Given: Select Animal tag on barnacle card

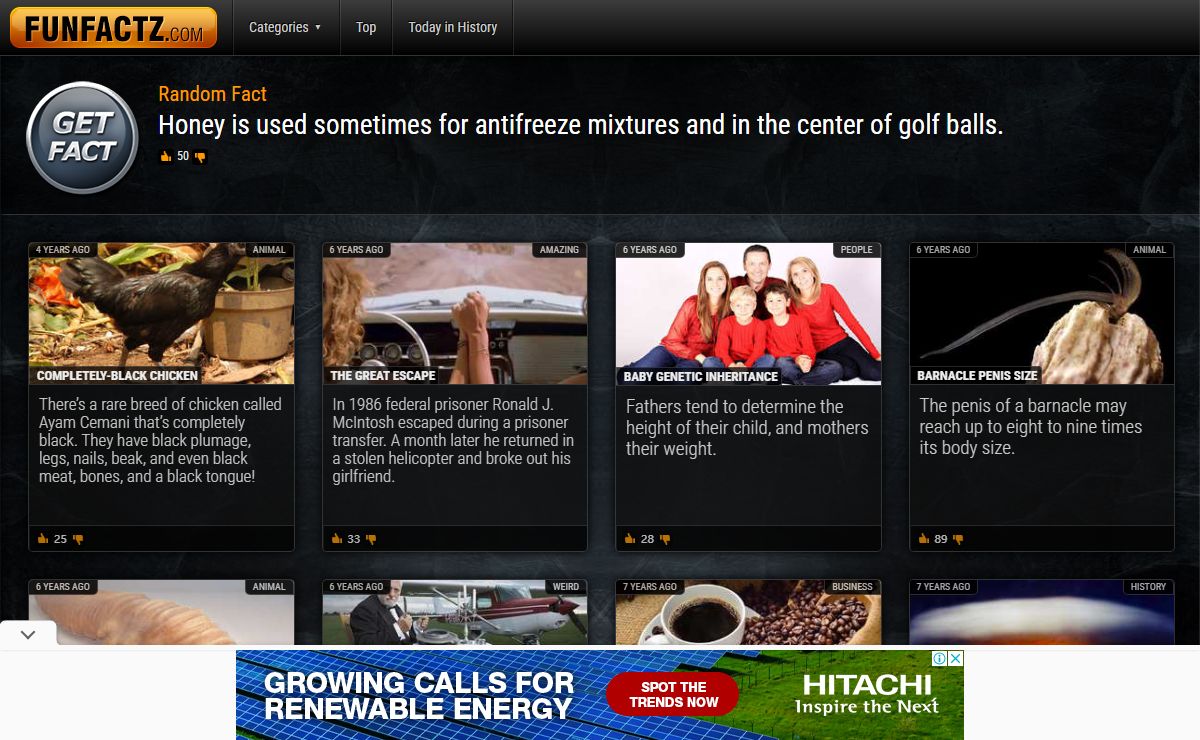Looking at the screenshot, I should coord(1149,250).
